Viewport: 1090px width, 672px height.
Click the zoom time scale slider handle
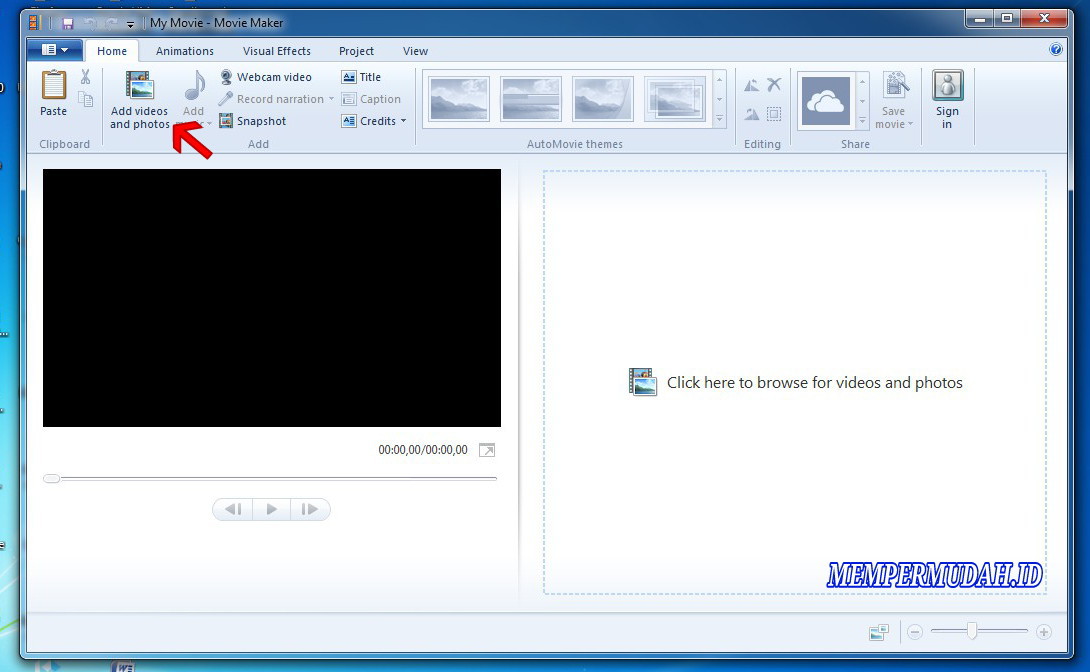[972, 631]
